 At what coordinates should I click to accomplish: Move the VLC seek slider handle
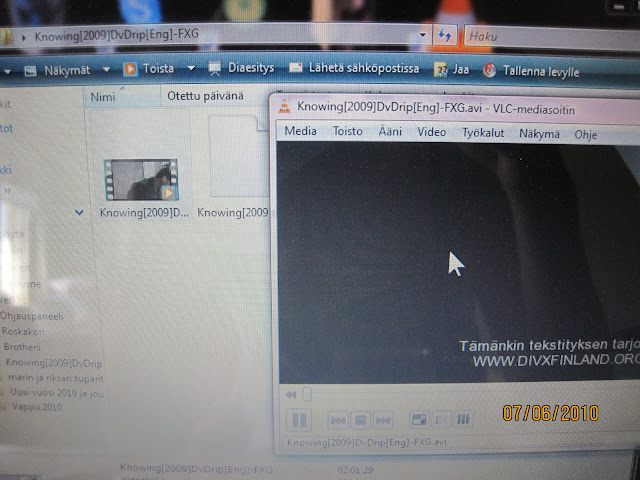click(307, 394)
